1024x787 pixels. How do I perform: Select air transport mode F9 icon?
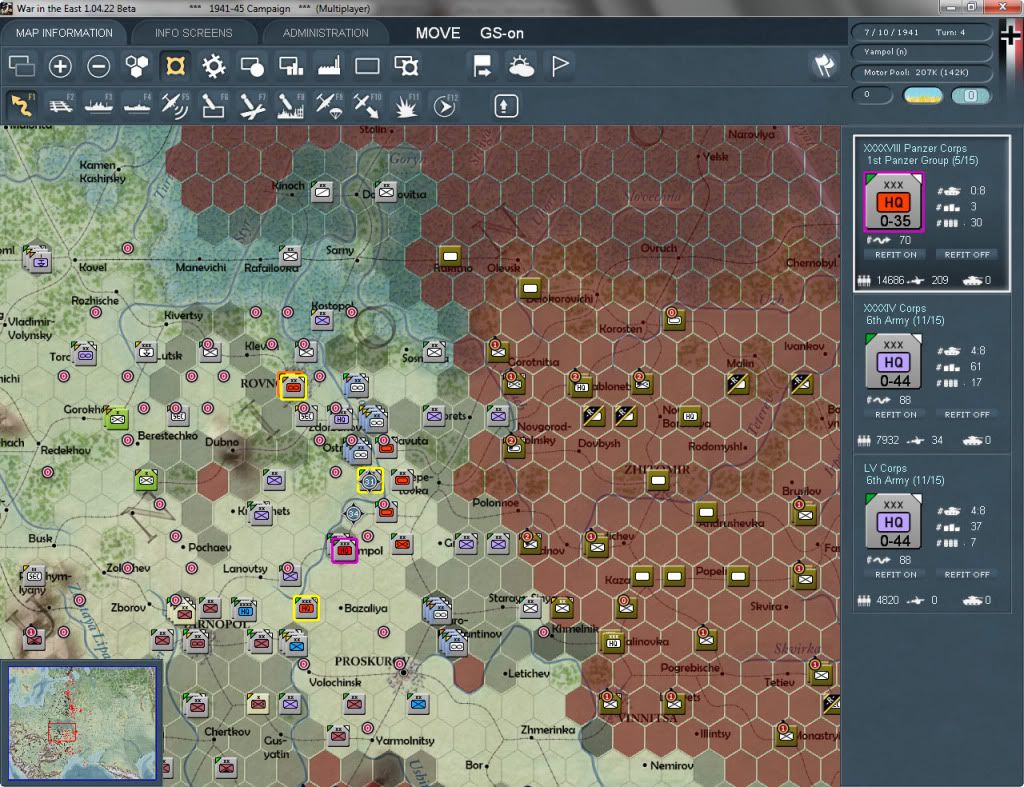click(x=328, y=105)
